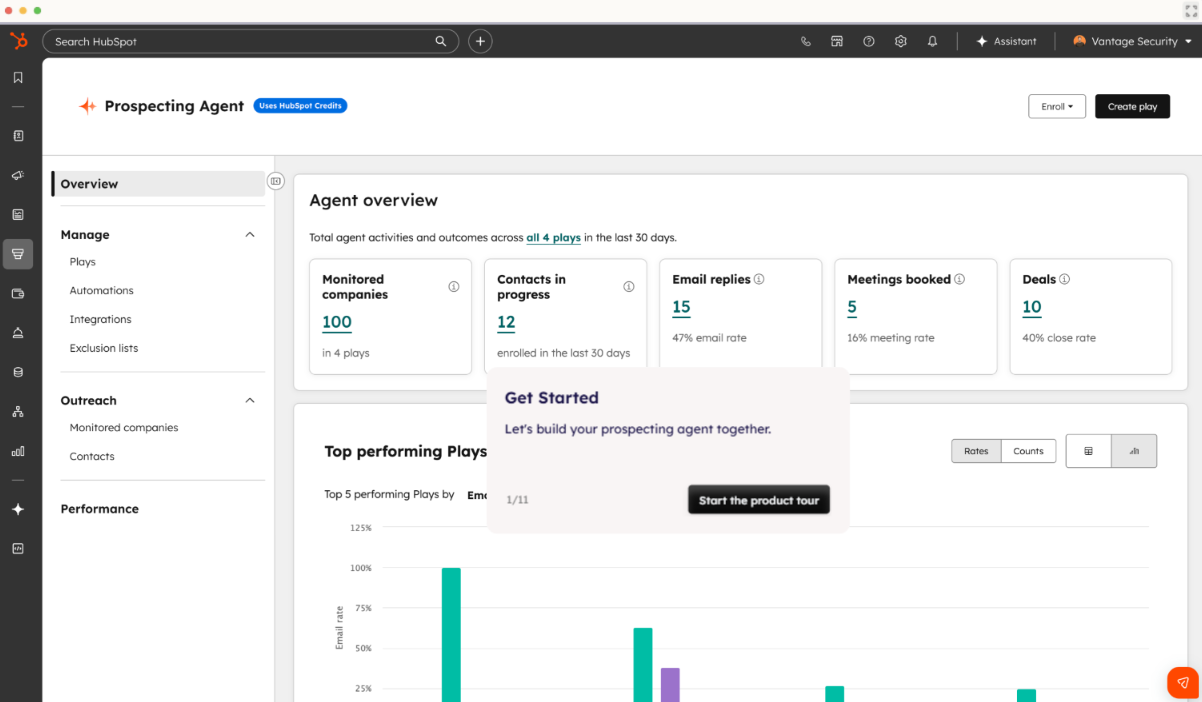Collapse the side navigation panel icon
The image size is (1202, 702).
pos(276,181)
